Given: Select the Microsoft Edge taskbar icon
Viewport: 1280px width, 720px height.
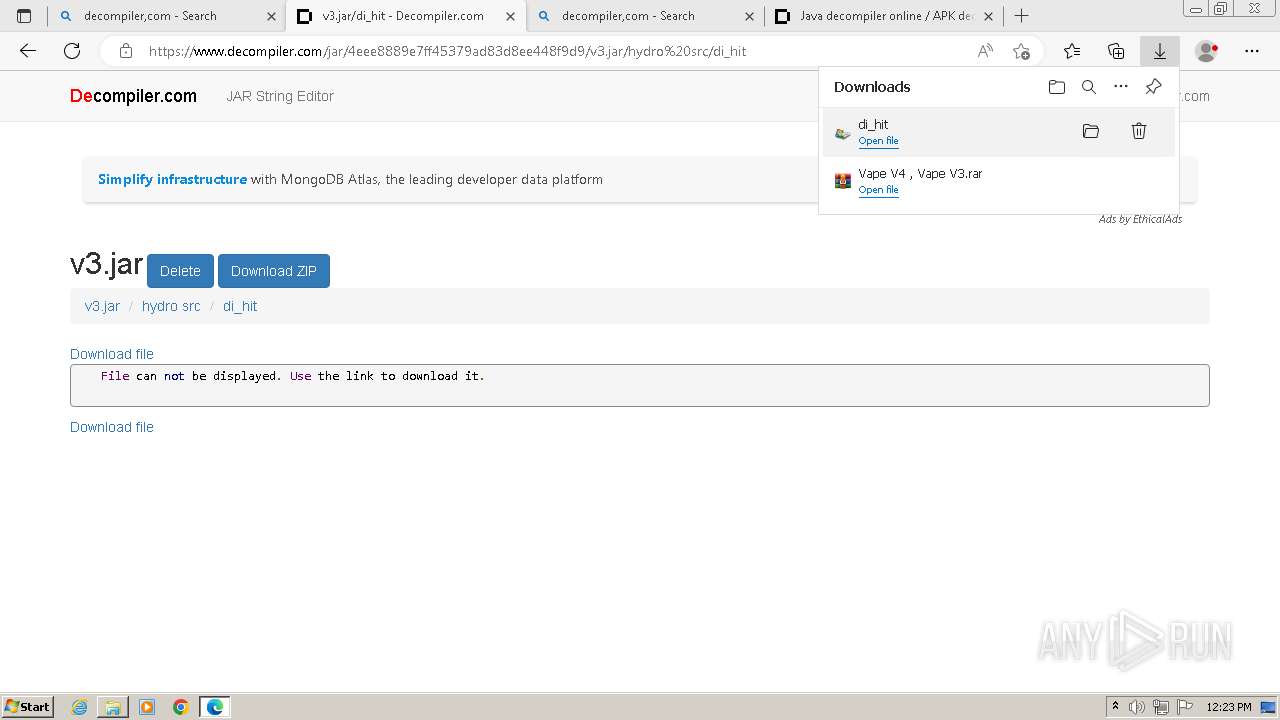Looking at the screenshot, I should pyautogui.click(x=215, y=707).
